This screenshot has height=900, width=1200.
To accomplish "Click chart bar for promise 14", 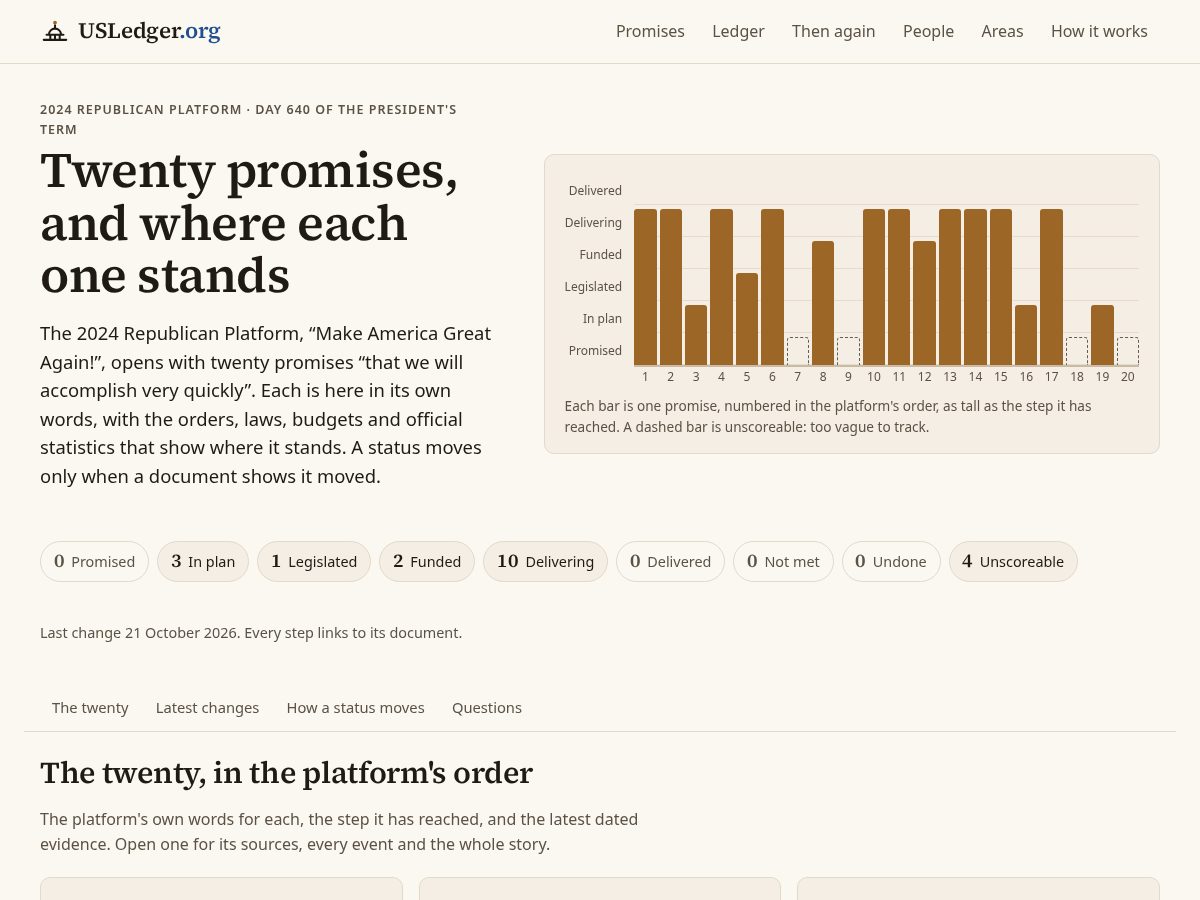I will [975, 287].
